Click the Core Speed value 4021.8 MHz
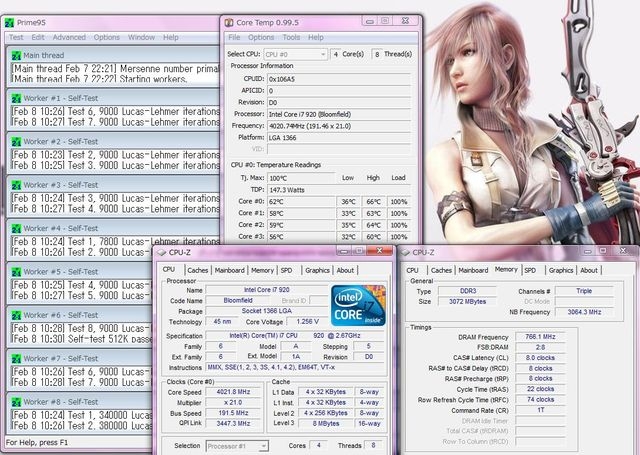The width and height of the screenshot is (640, 455). click(233, 392)
